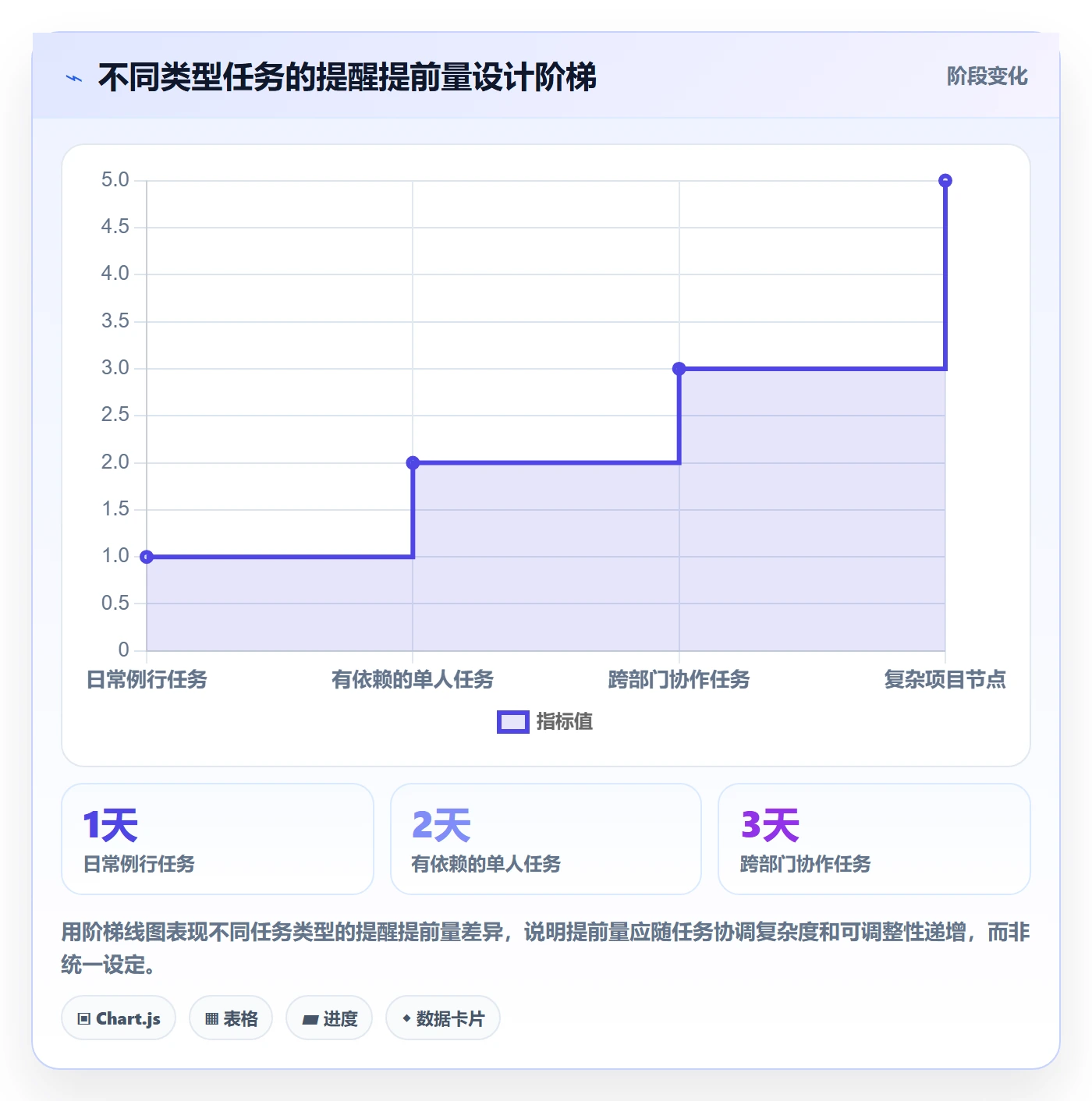This screenshot has height=1101, width=1092.
Task: Click the description paragraph starting 用阶梯线图
Action: tap(546, 948)
